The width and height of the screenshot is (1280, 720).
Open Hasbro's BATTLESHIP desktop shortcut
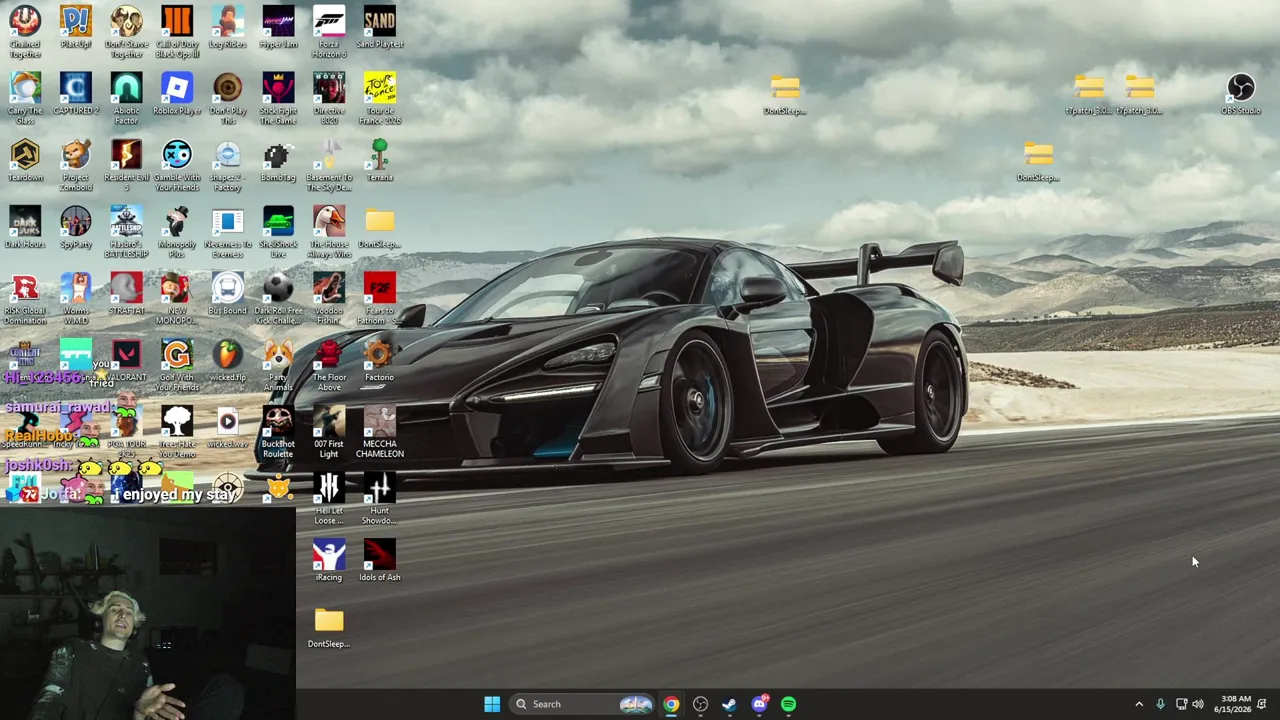tap(126, 232)
